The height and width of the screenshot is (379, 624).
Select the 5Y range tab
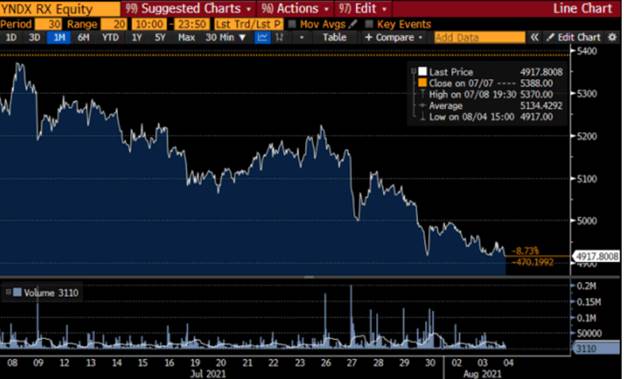coord(160,37)
